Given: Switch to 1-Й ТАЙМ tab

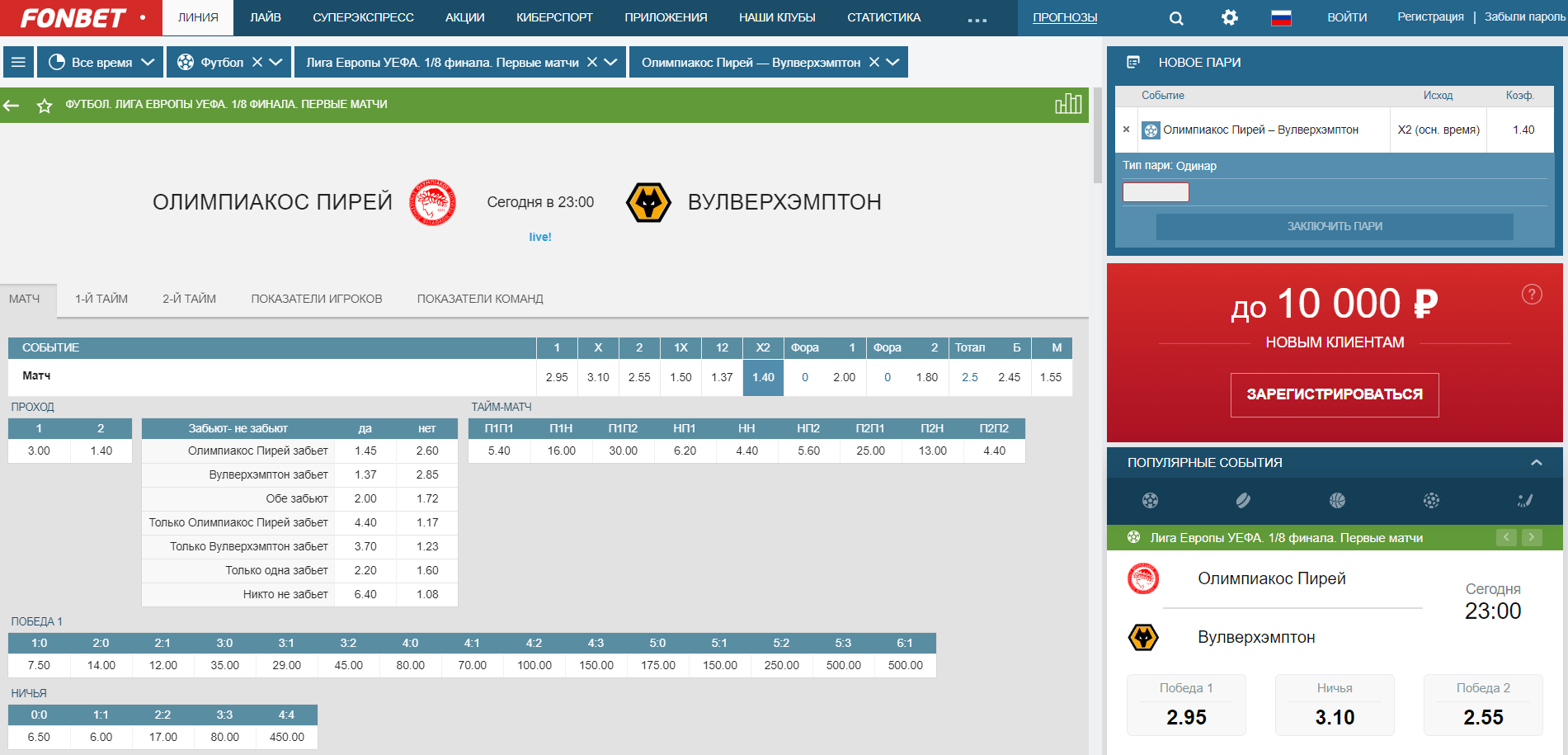Looking at the screenshot, I should (101, 299).
